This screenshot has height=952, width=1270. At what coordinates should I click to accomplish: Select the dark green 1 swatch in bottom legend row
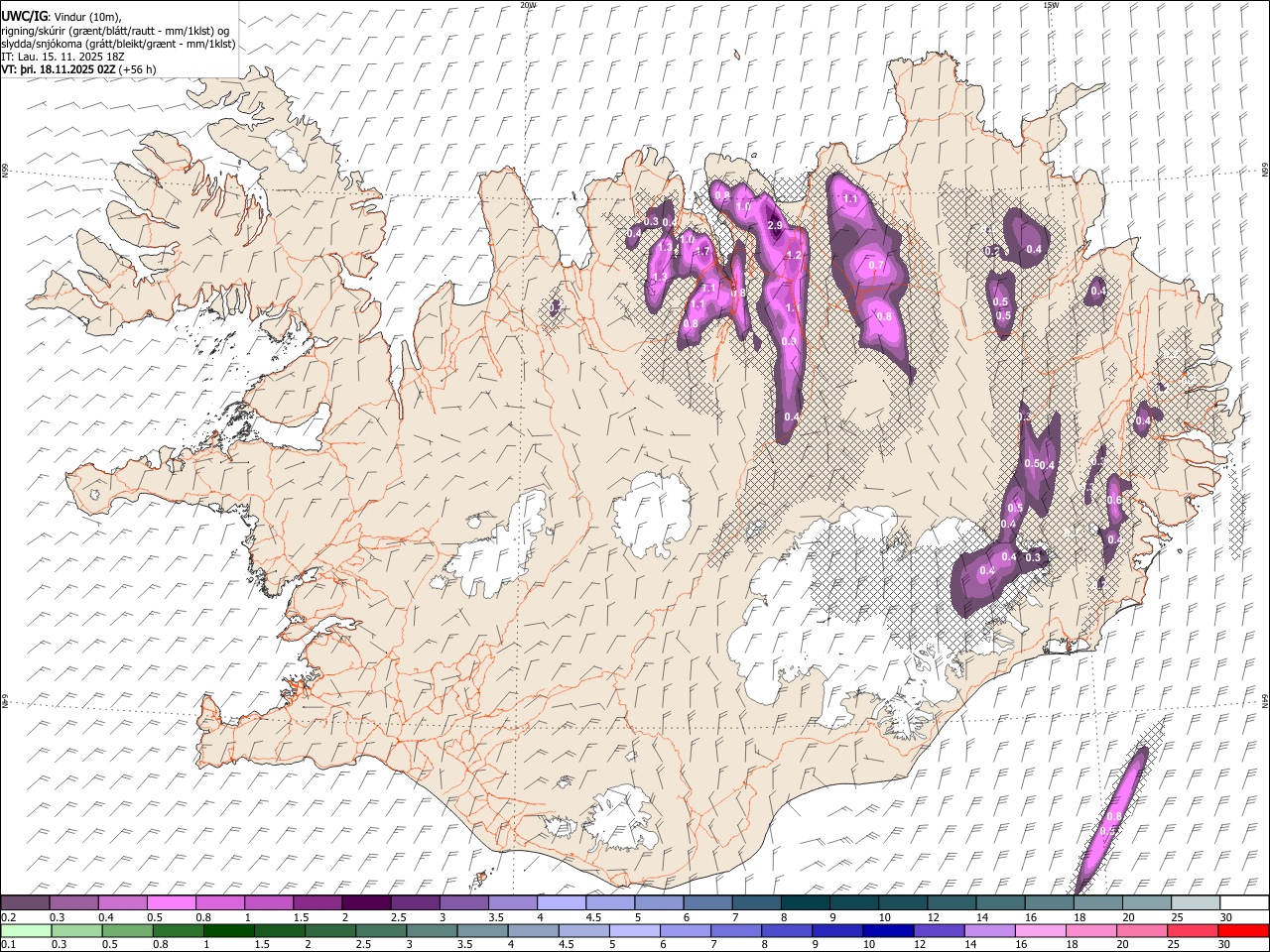[x=229, y=930]
